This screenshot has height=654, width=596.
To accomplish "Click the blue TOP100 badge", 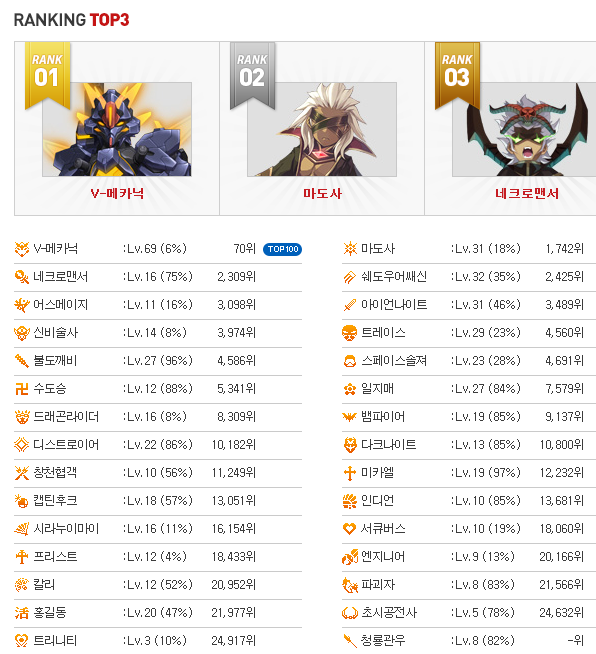I will (x=282, y=249).
